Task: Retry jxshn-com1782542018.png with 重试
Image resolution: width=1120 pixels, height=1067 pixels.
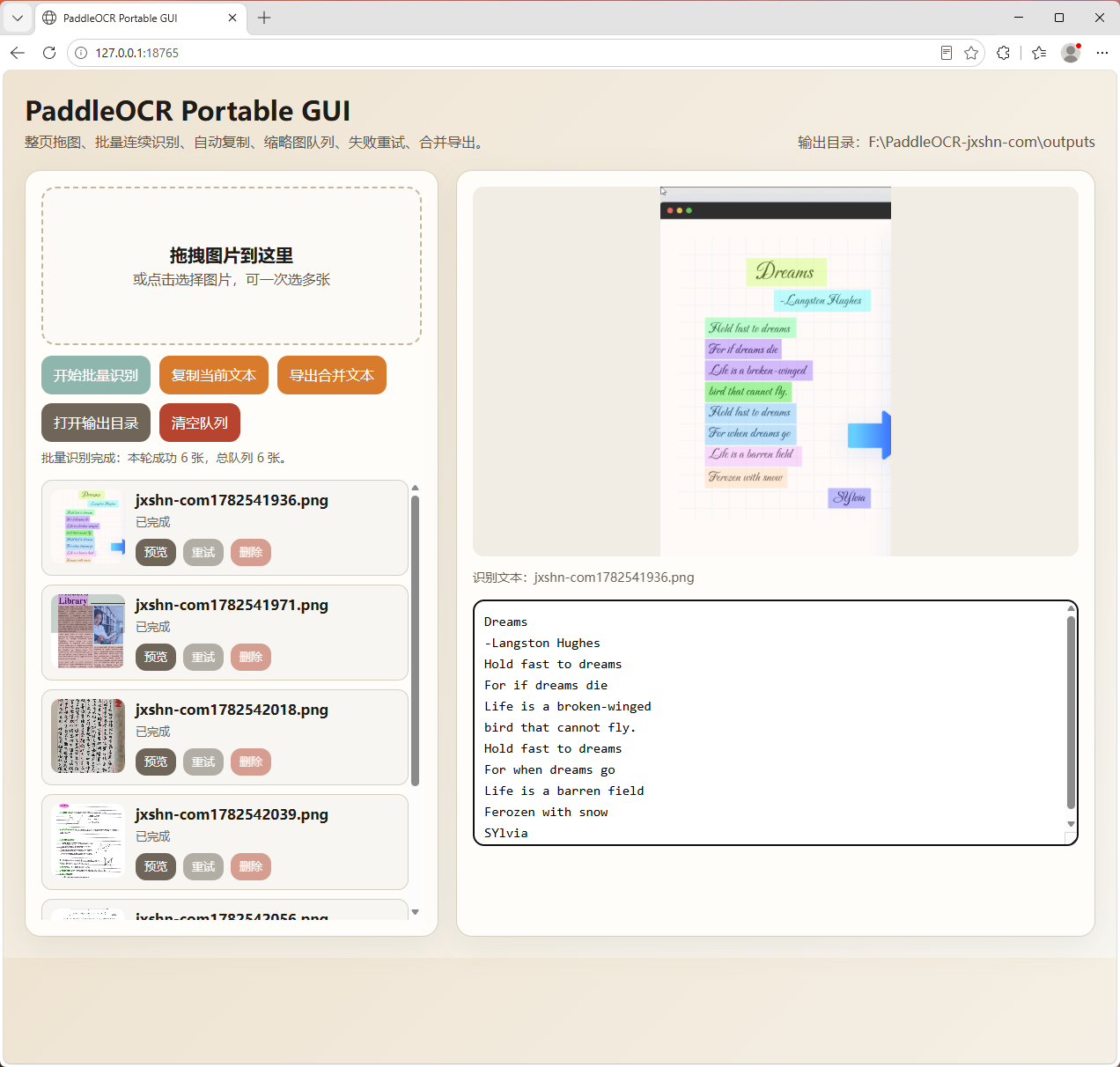Action: 203,762
